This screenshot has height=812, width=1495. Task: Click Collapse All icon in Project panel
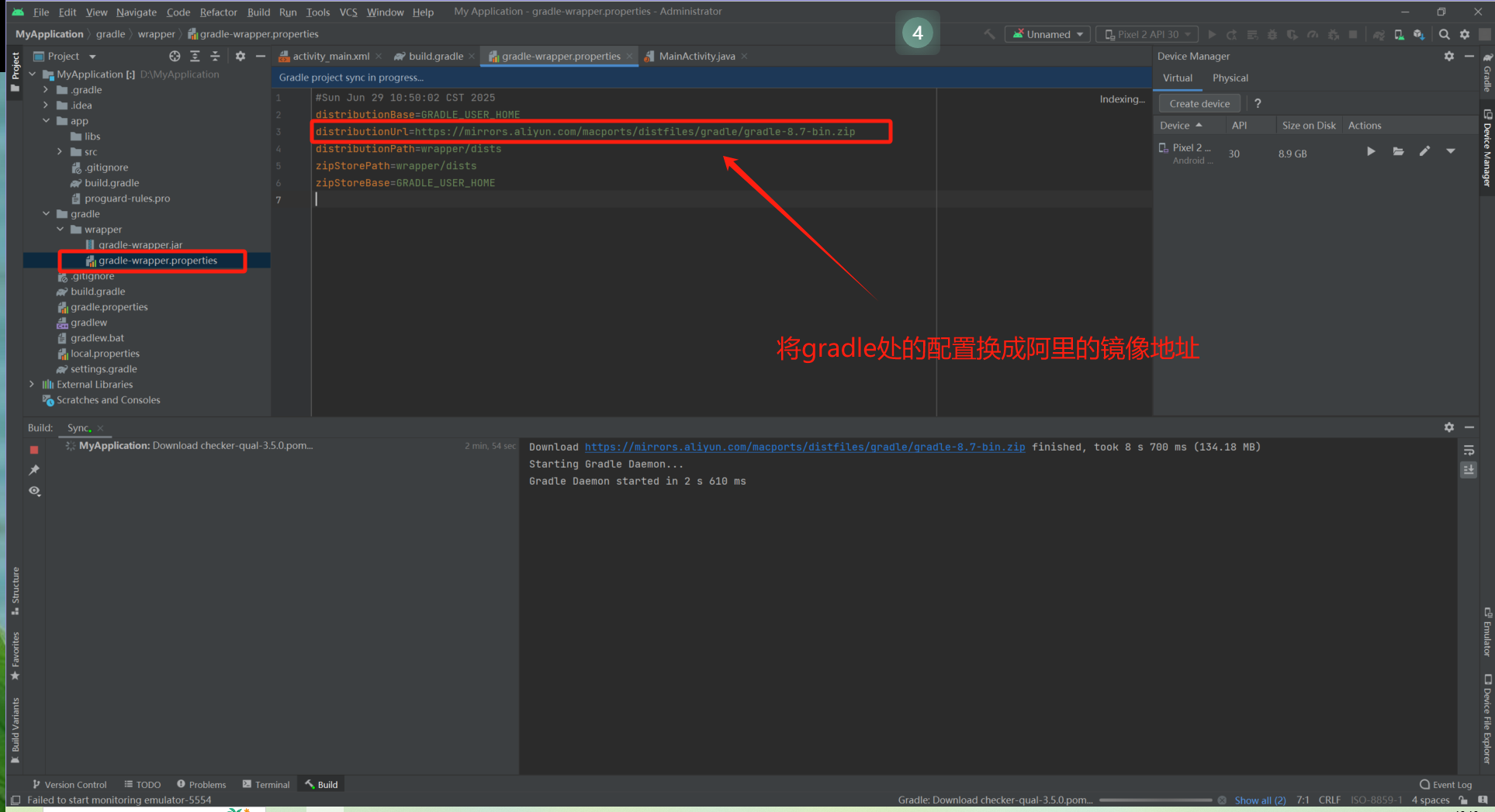tap(215, 56)
